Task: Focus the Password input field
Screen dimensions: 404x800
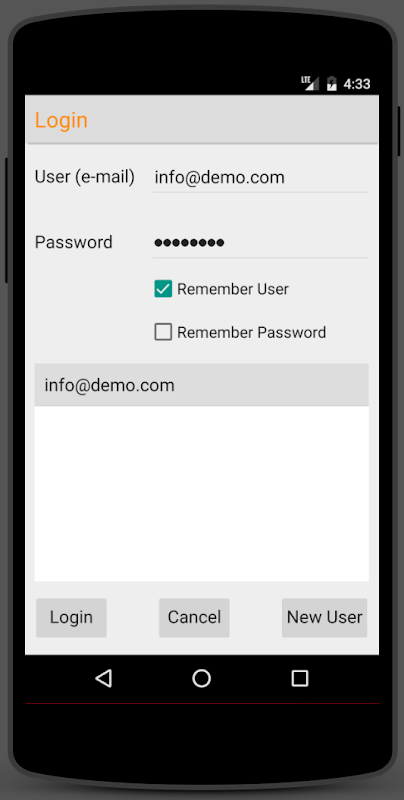Action: point(261,243)
